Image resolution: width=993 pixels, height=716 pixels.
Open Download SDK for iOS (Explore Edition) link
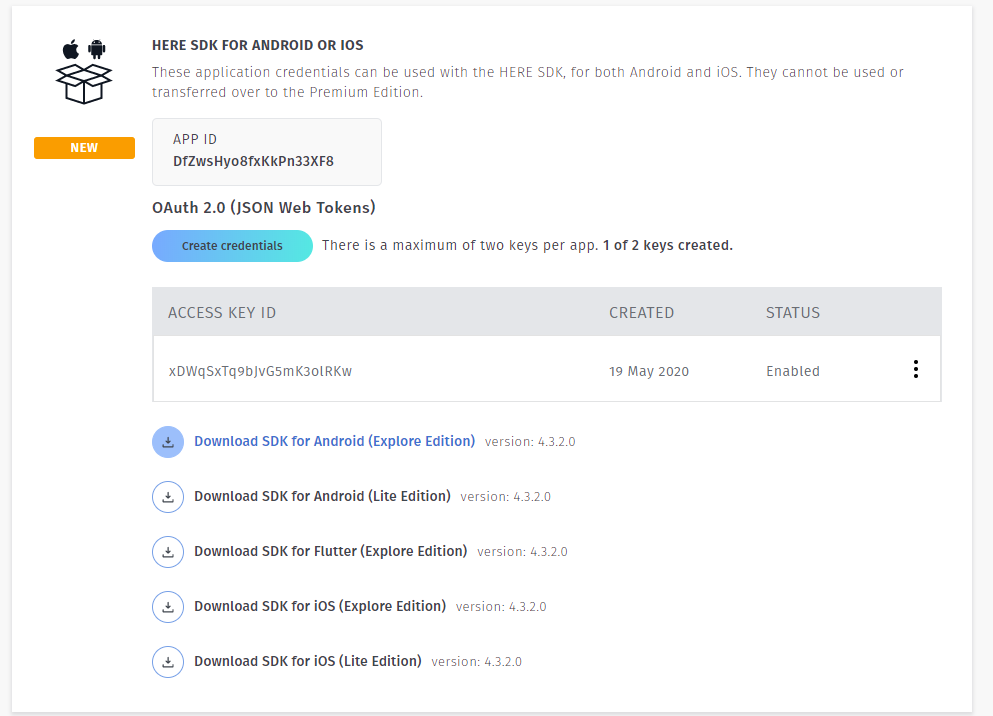(320, 606)
